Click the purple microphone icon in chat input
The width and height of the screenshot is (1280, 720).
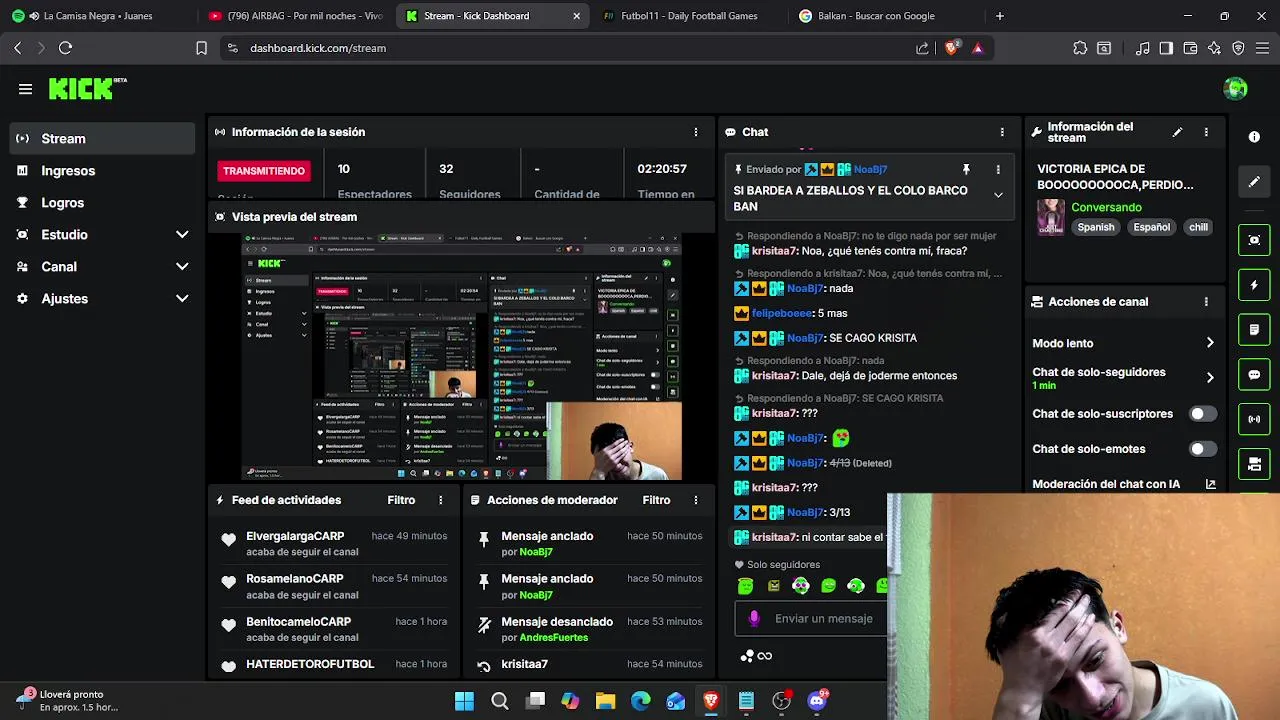(x=754, y=619)
